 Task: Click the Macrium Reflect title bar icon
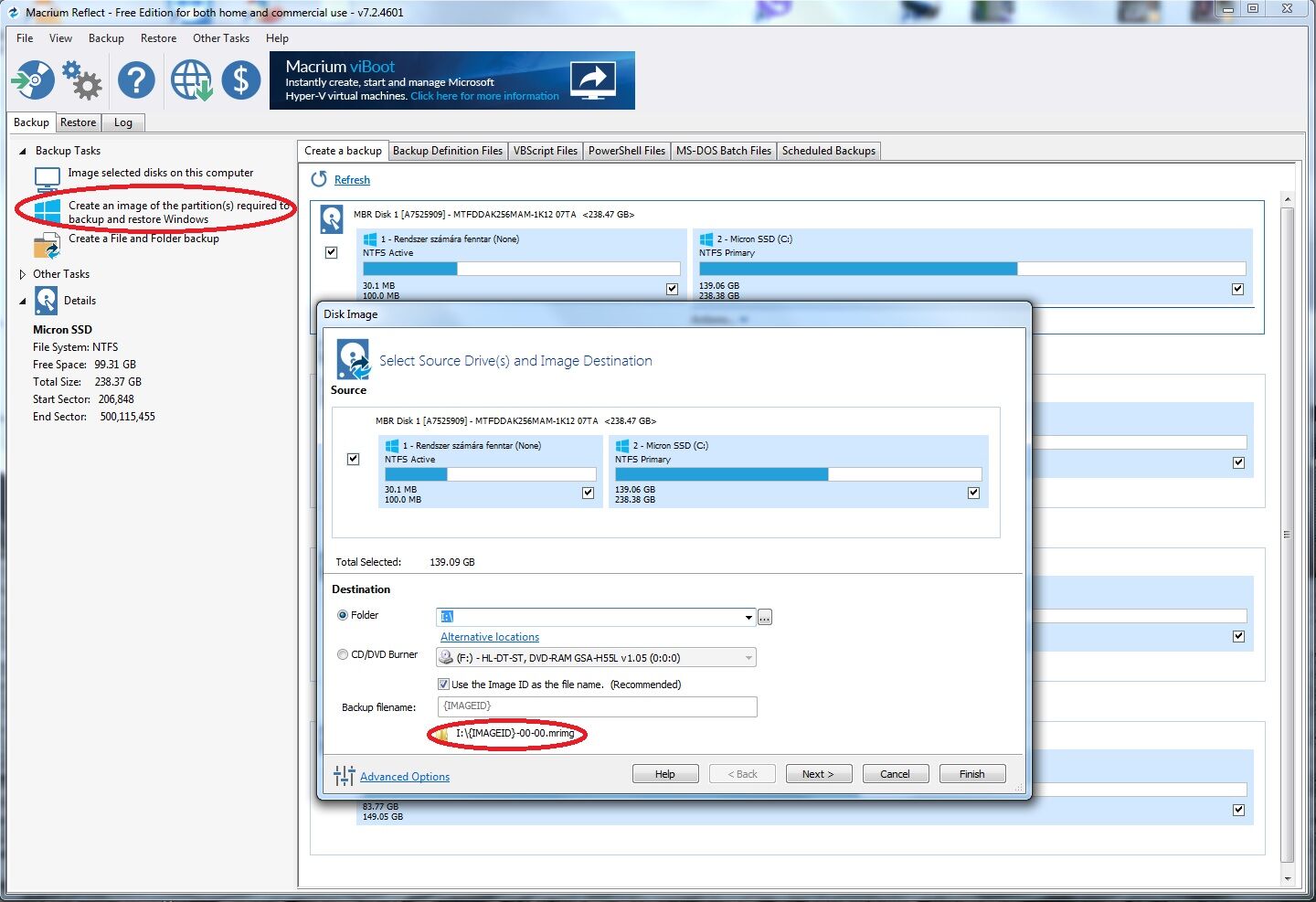(14, 13)
